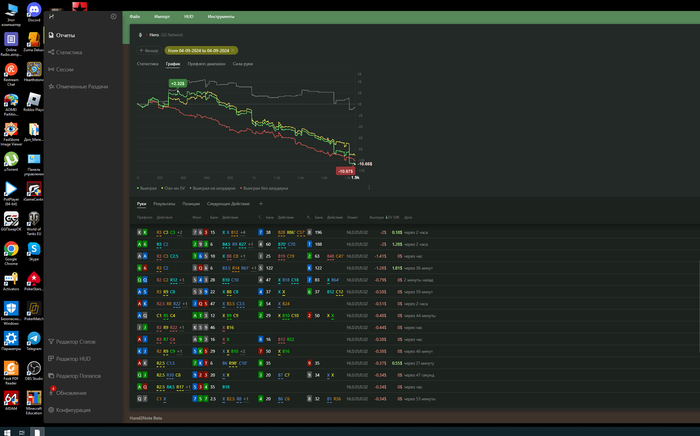Image resolution: width=700 pixels, height=436 pixels.
Task: Click the info icon atop the sidebar
Action: pos(113,17)
